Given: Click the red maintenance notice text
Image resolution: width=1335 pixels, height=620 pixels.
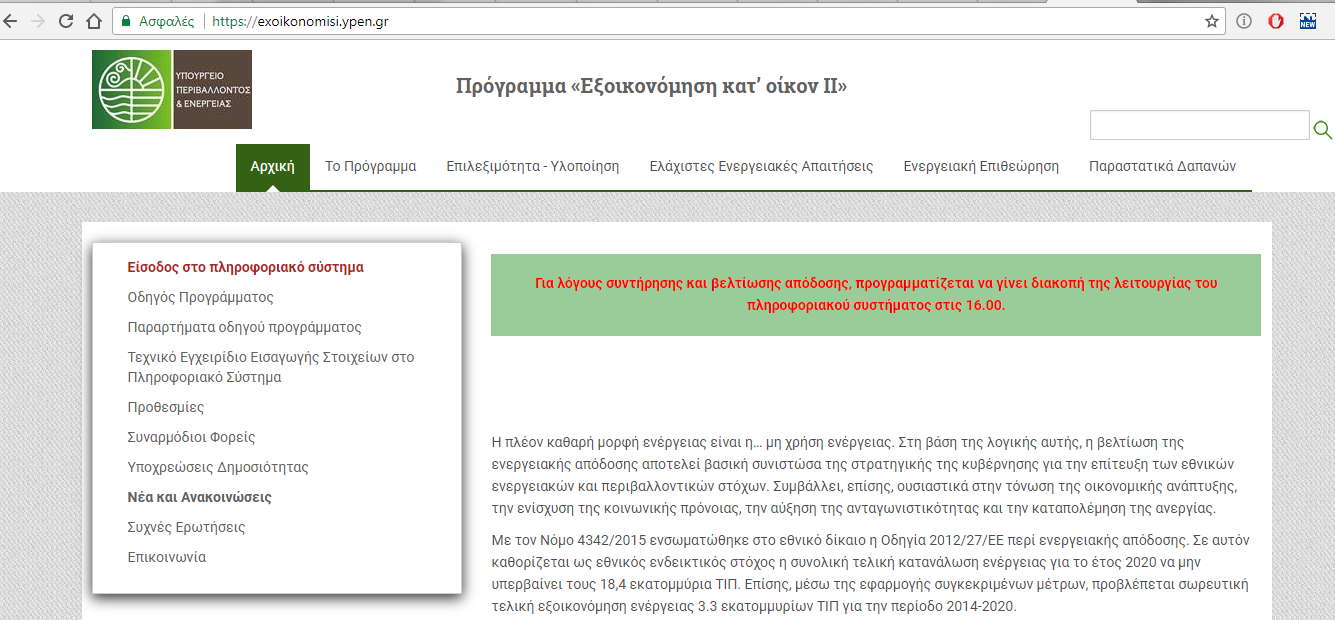Looking at the screenshot, I should coord(876,294).
